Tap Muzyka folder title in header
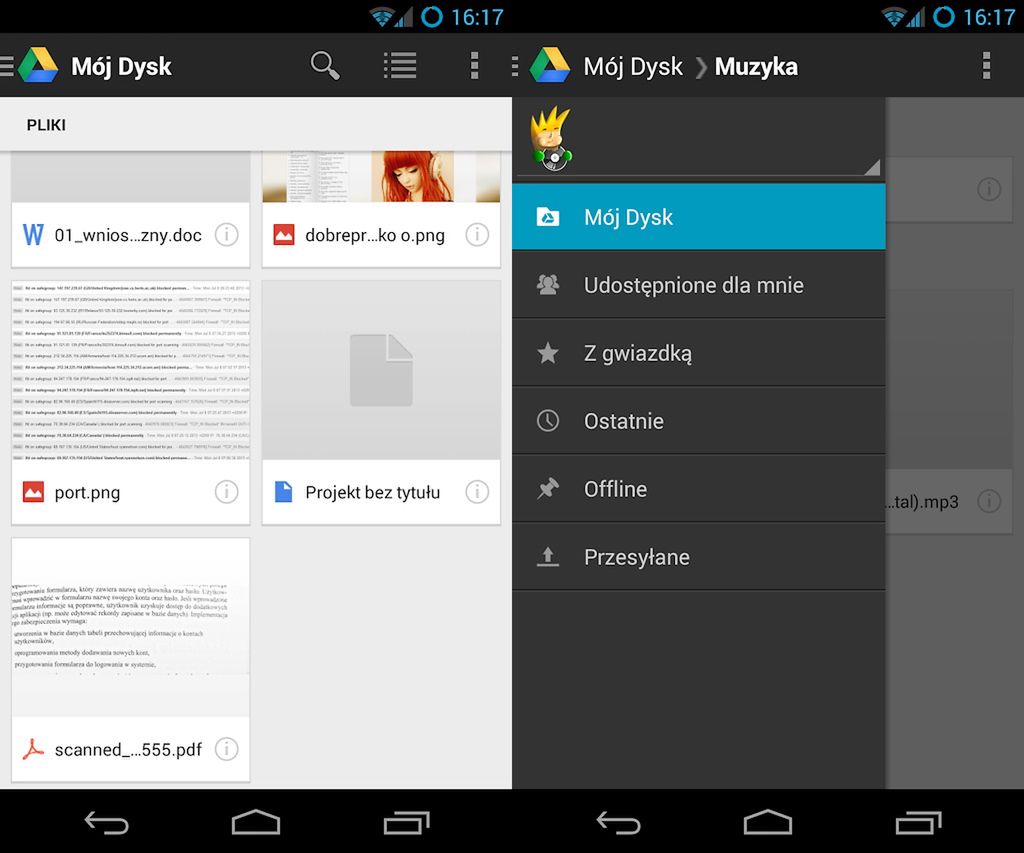The image size is (1024, 853). 756,67
